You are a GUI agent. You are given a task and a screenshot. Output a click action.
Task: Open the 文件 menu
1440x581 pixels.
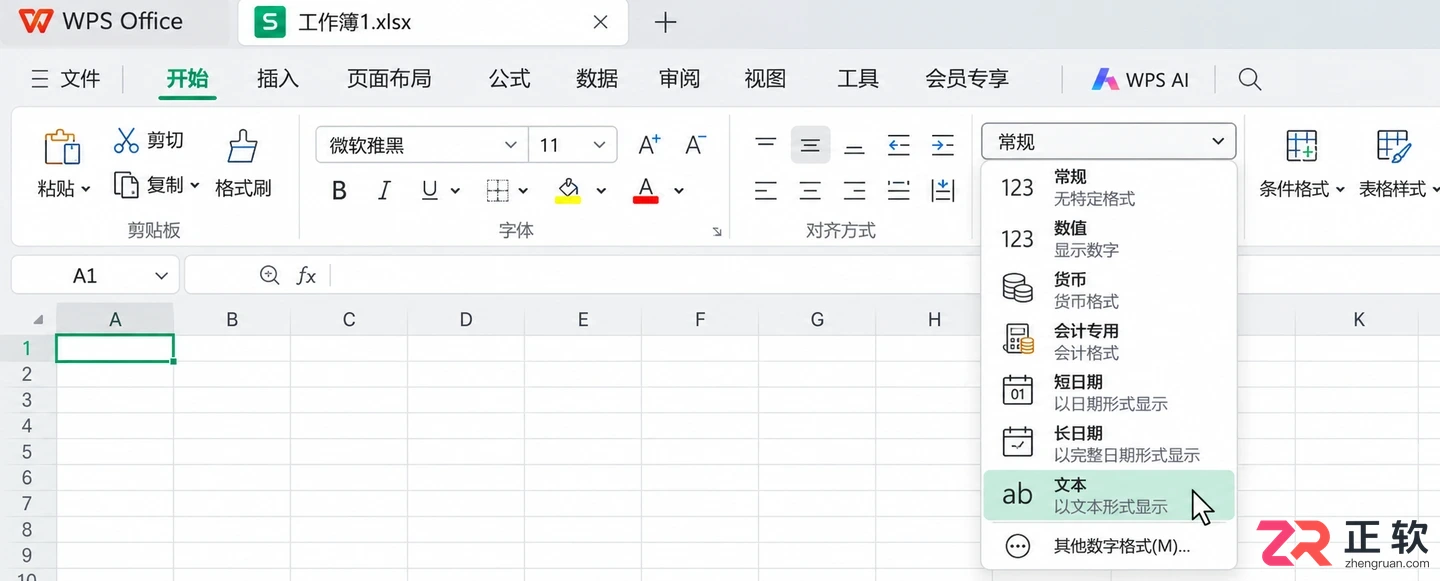(x=66, y=79)
